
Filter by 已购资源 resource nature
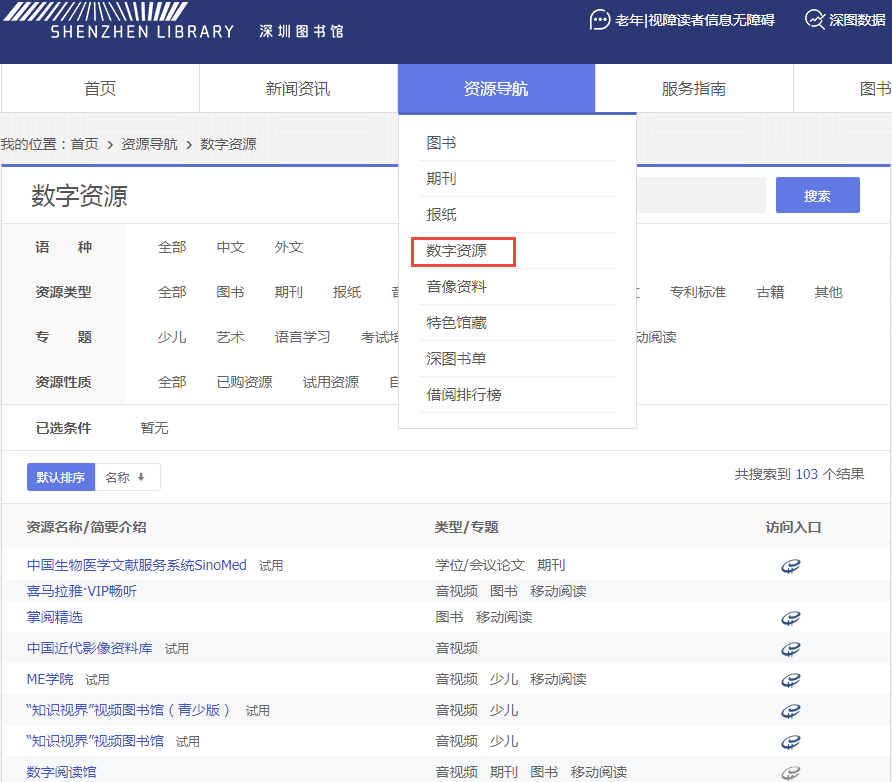point(245,382)
